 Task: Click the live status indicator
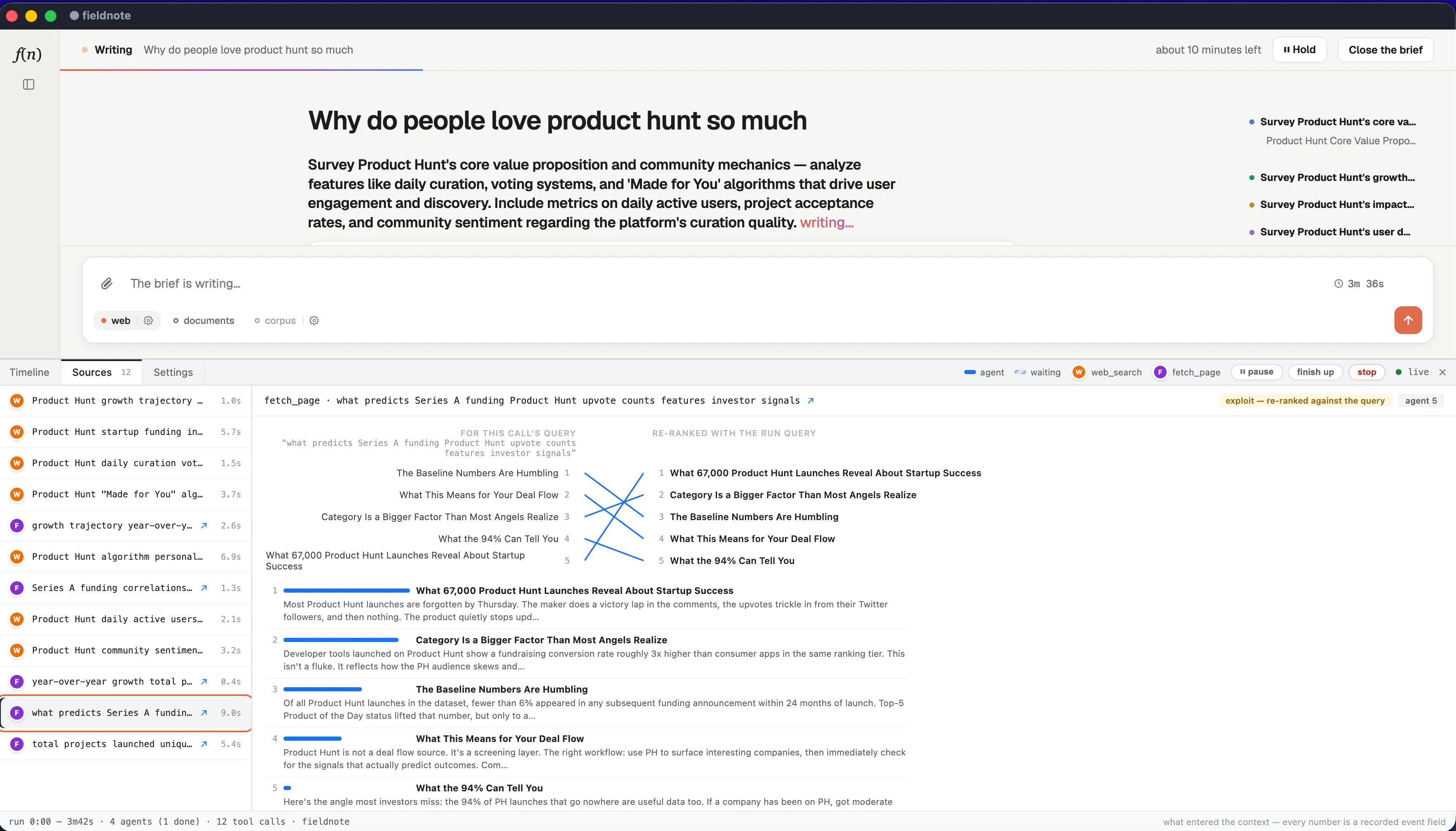coord(1412,372)
